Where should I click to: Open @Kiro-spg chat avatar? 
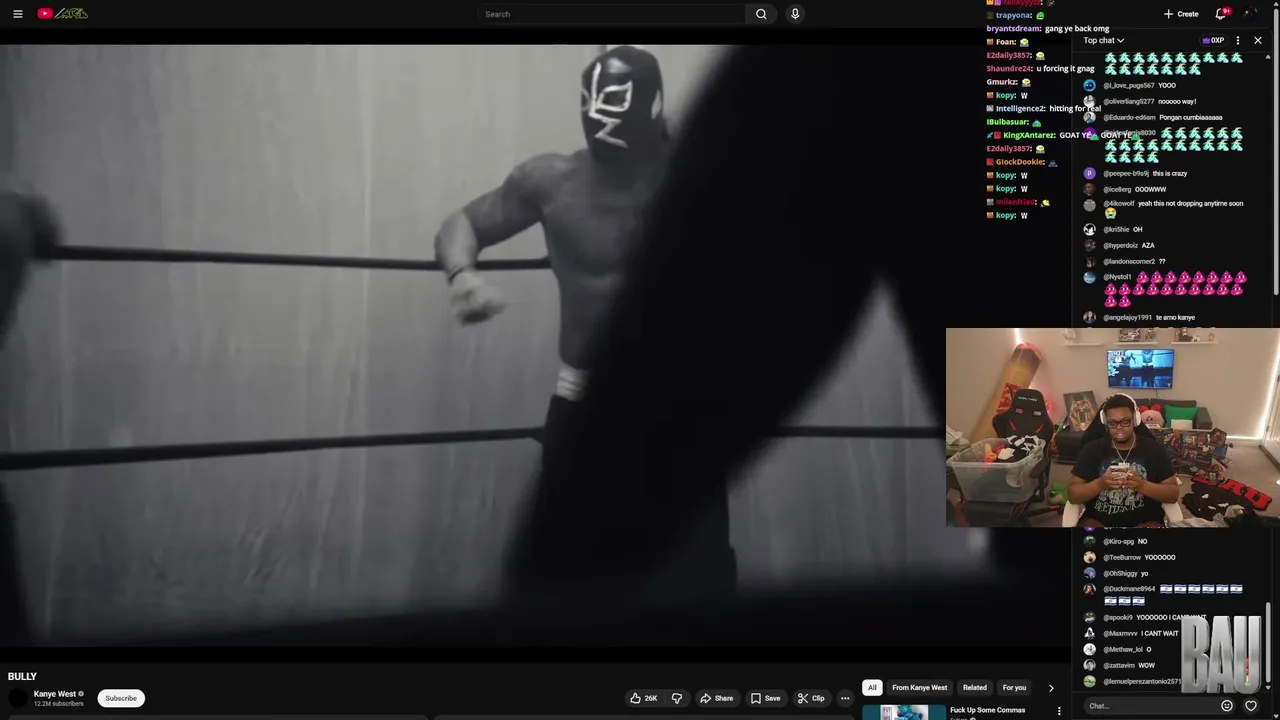(1089, 541)
